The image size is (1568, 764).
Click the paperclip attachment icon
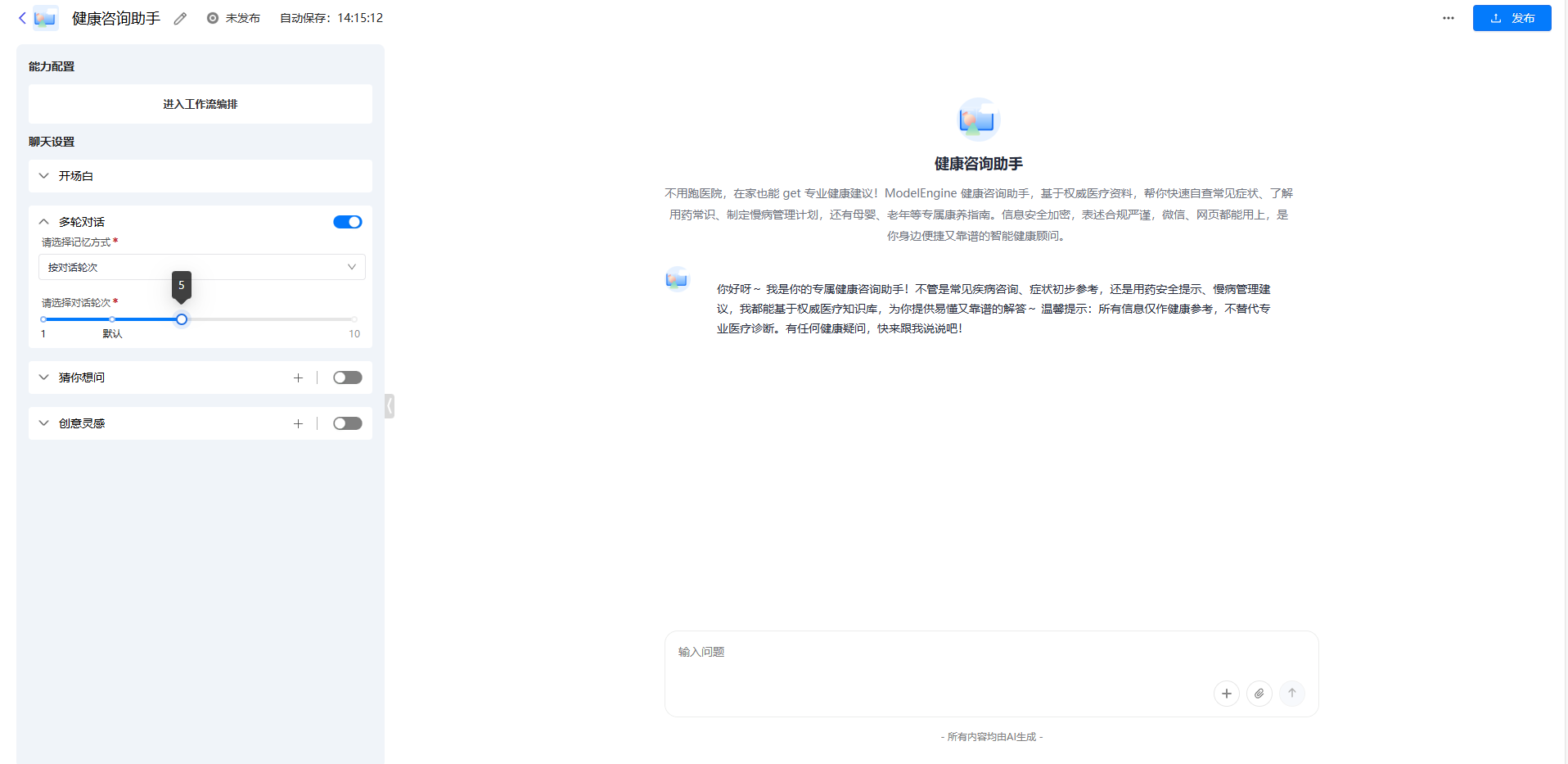(1259, 693)
